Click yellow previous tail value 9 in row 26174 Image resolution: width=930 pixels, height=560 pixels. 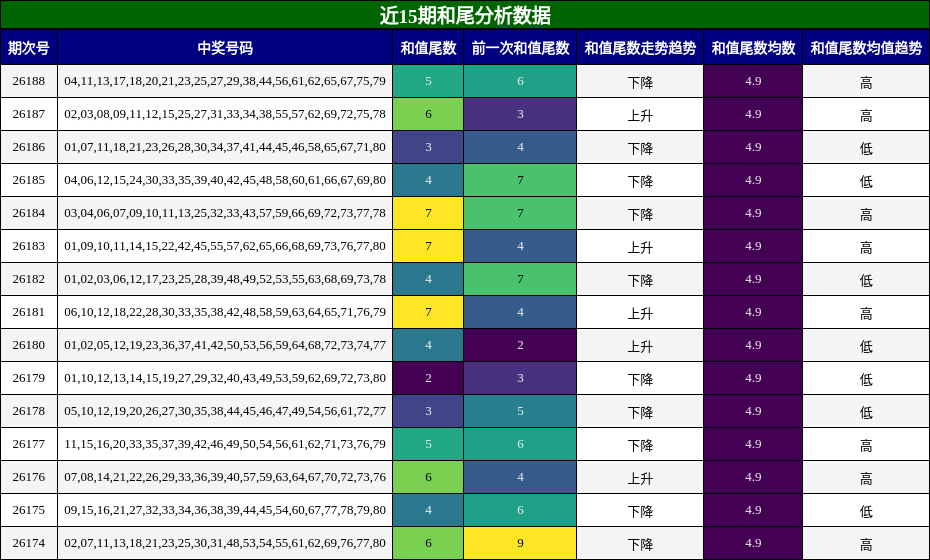[520, 543]
